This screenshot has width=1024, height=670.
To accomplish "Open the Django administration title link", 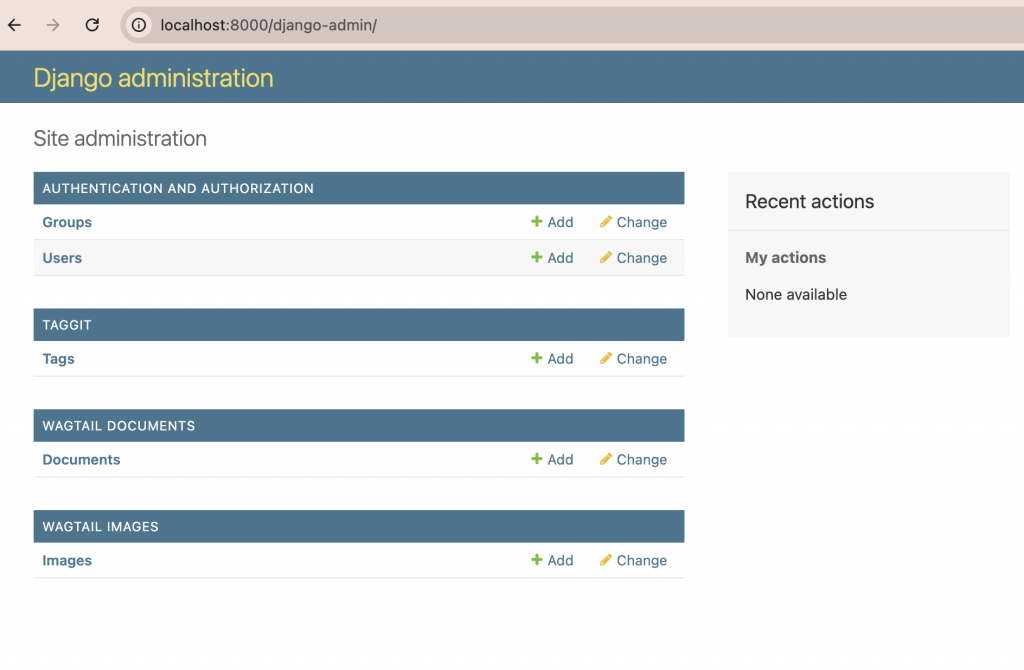I will coord(153,78).
